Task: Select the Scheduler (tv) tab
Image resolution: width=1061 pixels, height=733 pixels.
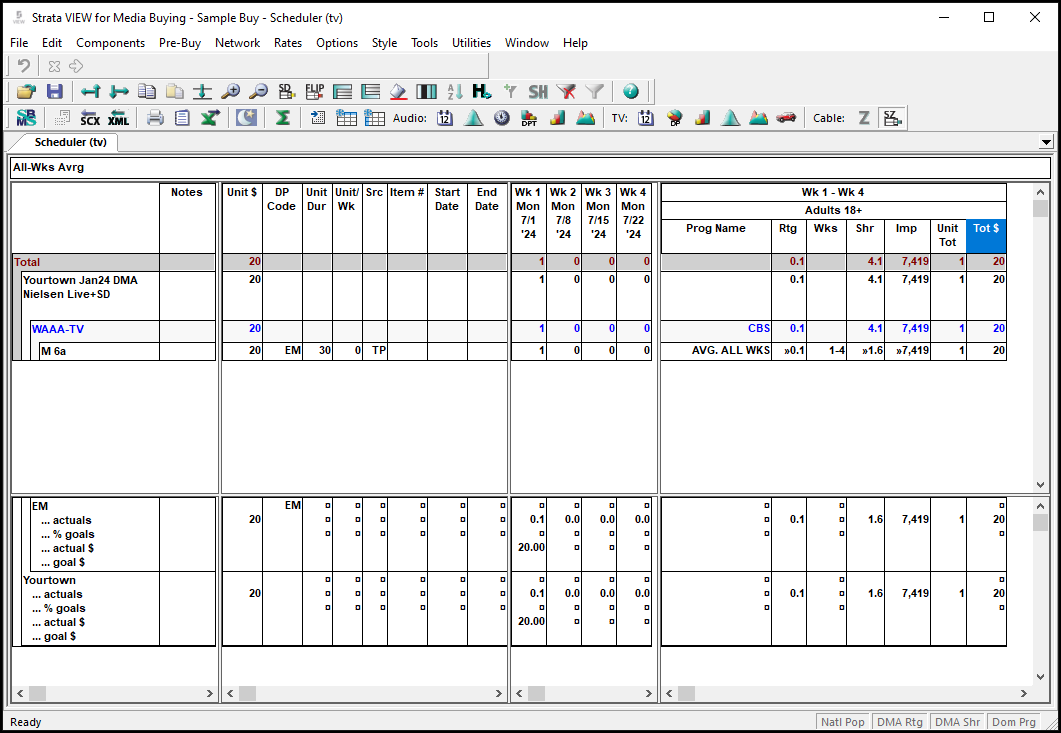Action: click(x=70, y=142)
